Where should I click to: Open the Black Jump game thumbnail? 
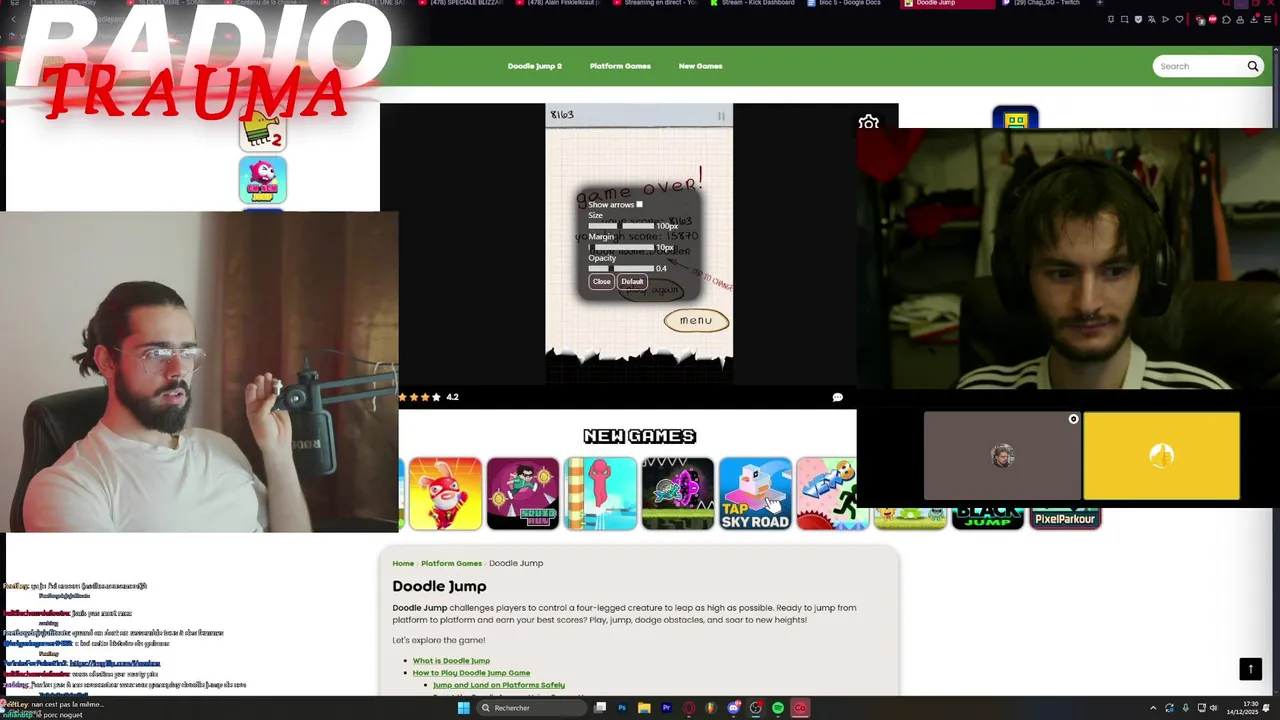988,518
